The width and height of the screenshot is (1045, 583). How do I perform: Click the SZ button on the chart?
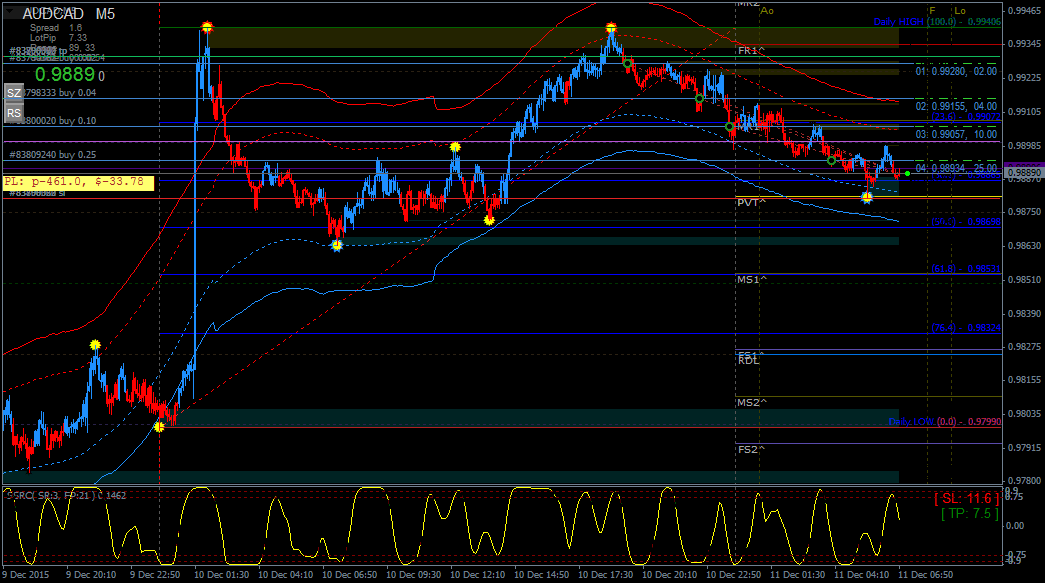coord(14,93)
